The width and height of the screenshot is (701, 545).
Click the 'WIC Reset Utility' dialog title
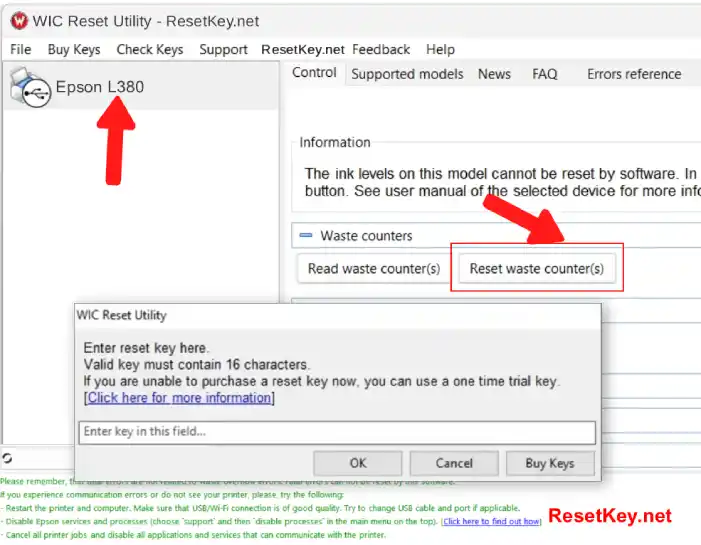121,315
